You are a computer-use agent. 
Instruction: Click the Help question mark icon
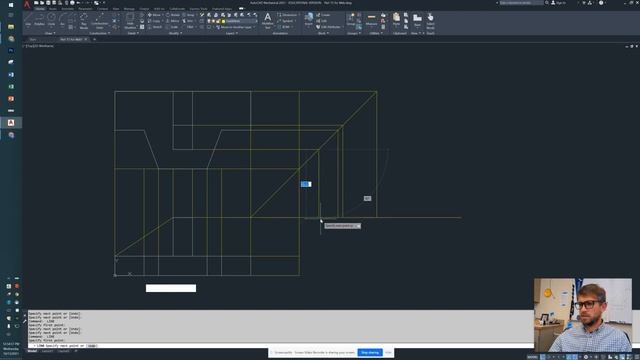coord(601,3)
